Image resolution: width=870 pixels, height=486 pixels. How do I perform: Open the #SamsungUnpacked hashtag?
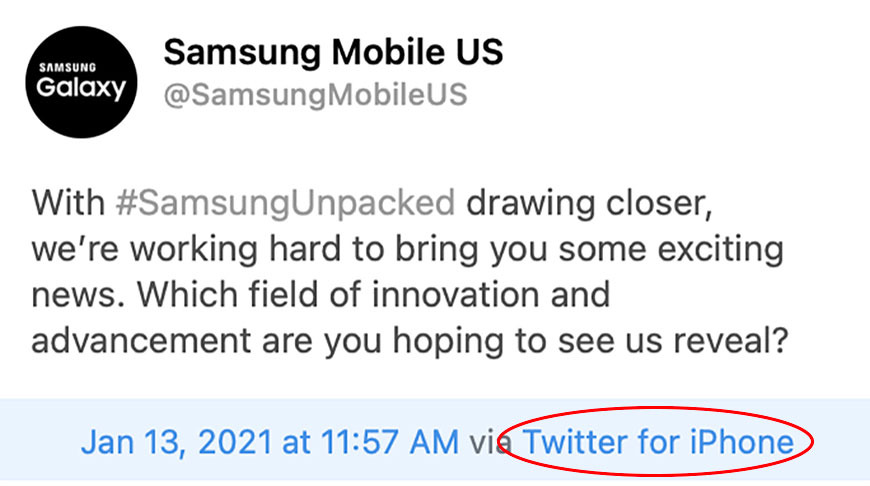coord(286,203)
